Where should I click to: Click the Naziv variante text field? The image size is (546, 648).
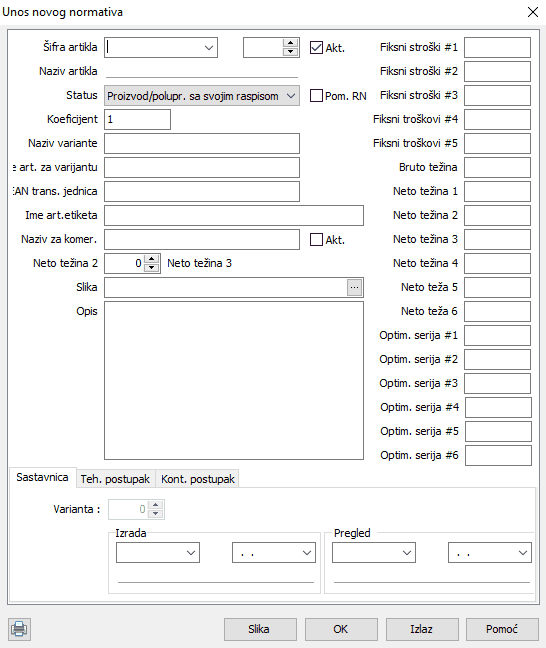click(x=202, y=143)
